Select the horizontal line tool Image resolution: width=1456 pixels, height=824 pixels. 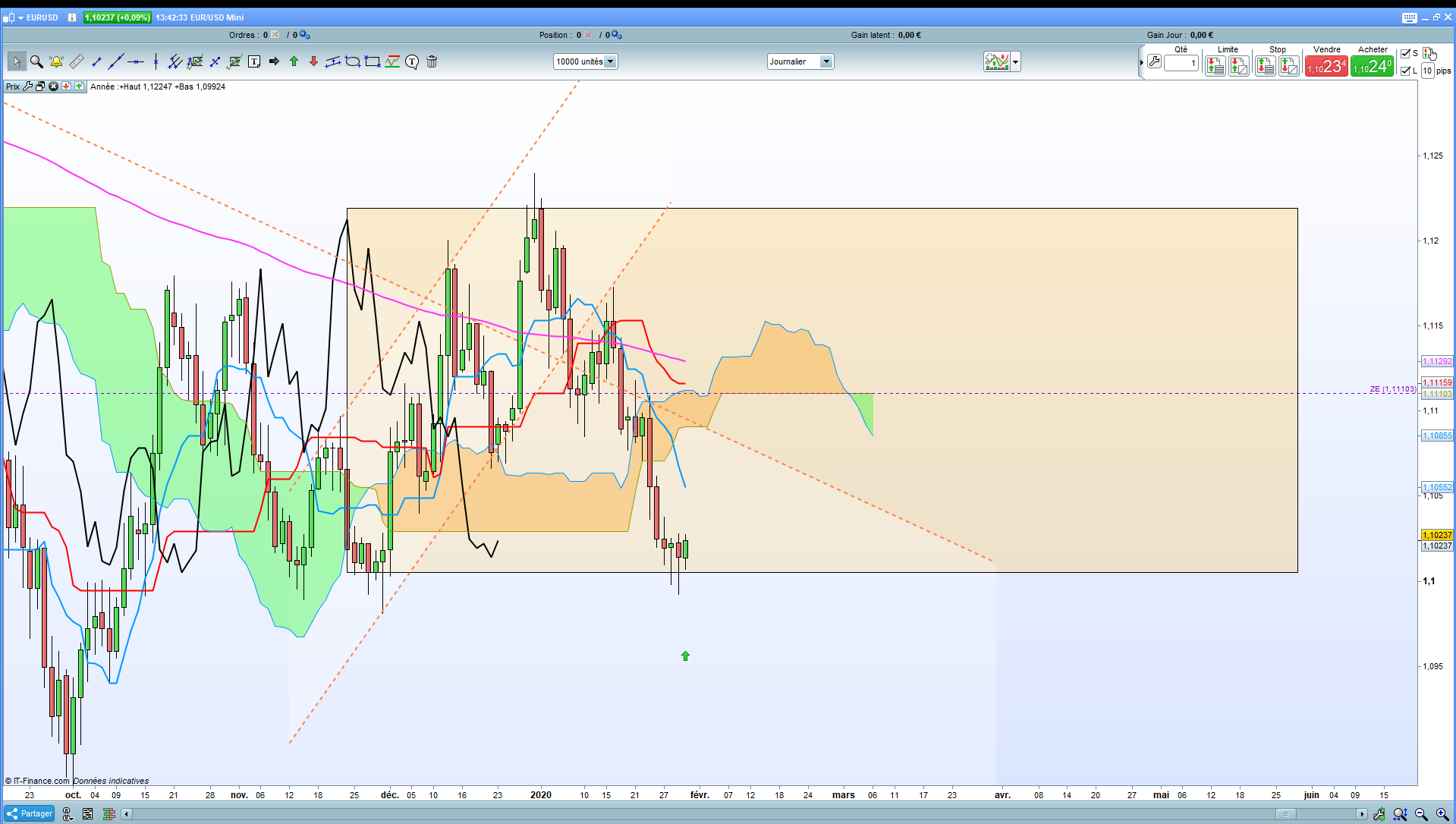(x=136, y=62)
